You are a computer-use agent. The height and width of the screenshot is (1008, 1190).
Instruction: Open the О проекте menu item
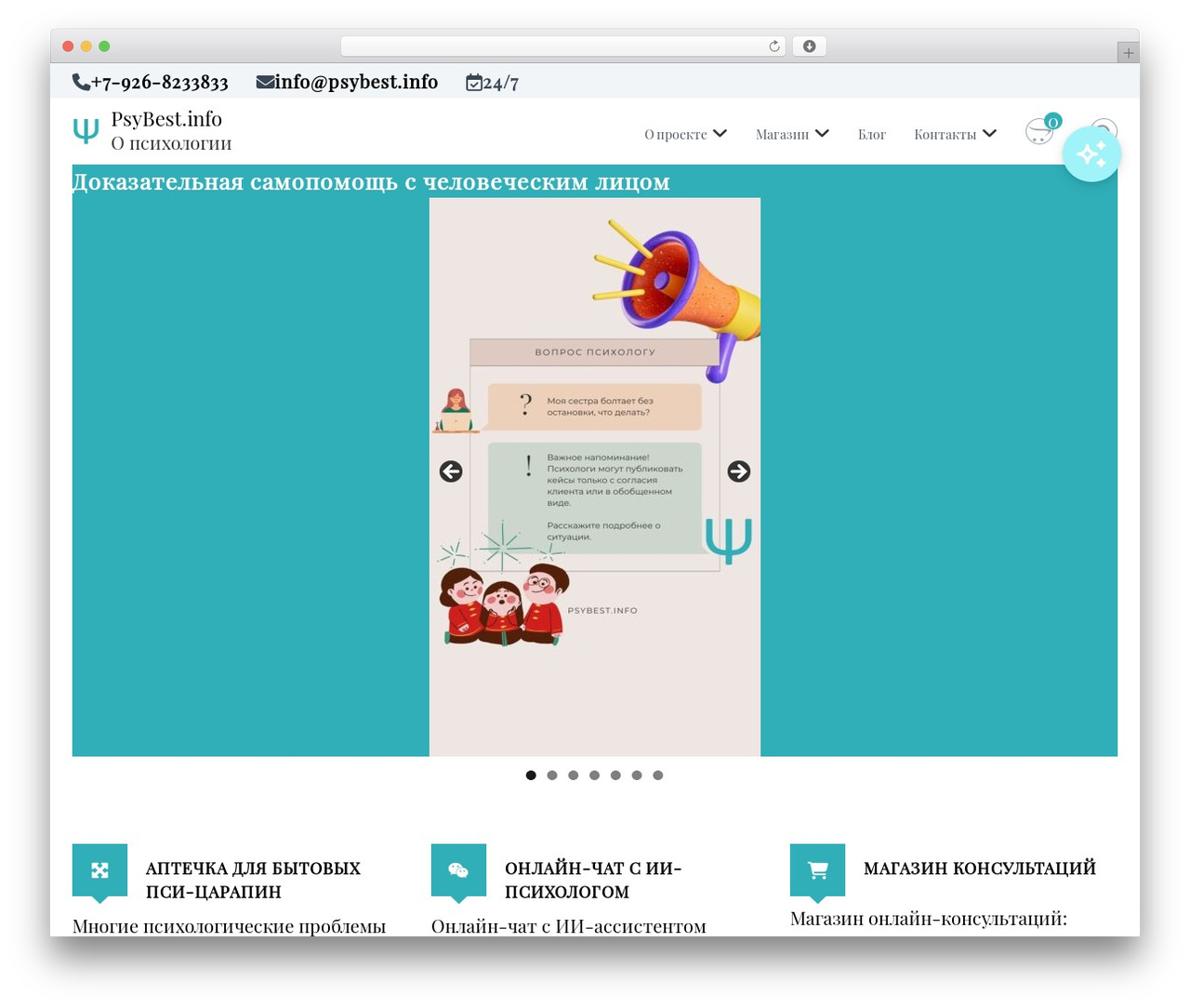[676, 135]
